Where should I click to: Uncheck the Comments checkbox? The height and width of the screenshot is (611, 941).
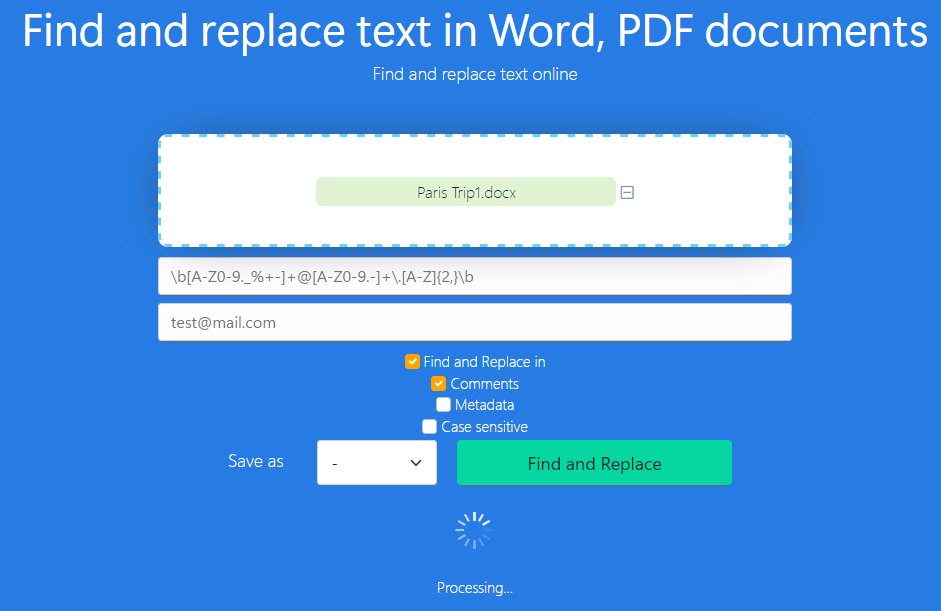(x=438, y=384)
